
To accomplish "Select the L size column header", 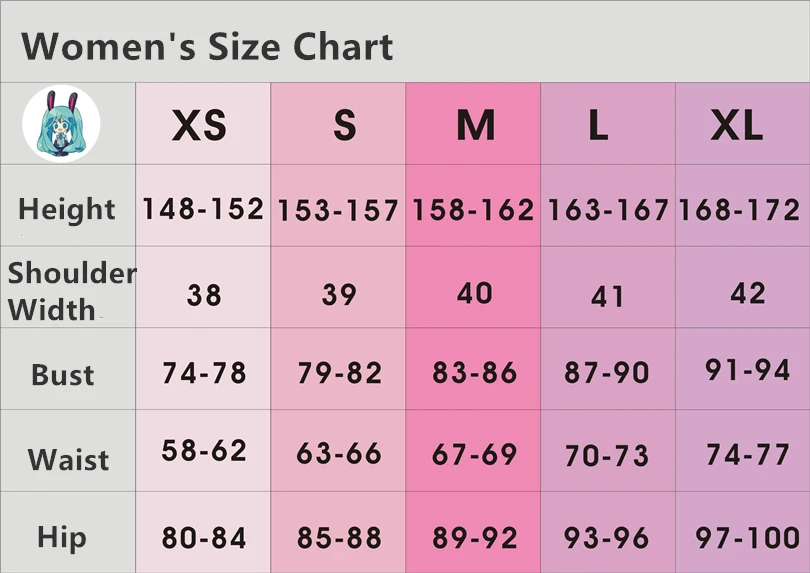I will (x=598, y=125).
